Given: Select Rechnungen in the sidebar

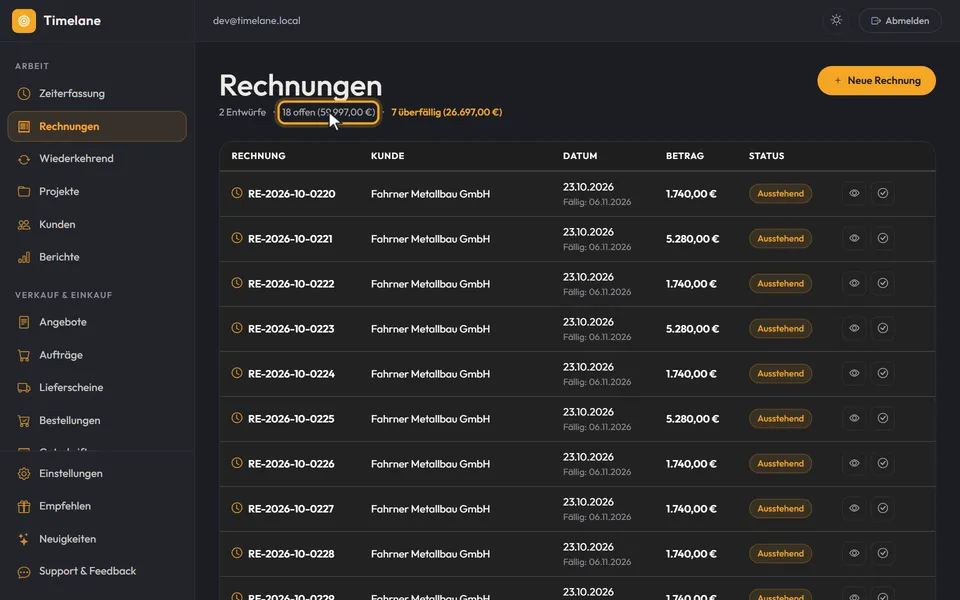Looking at the screenshot, I should pos(97,126).
